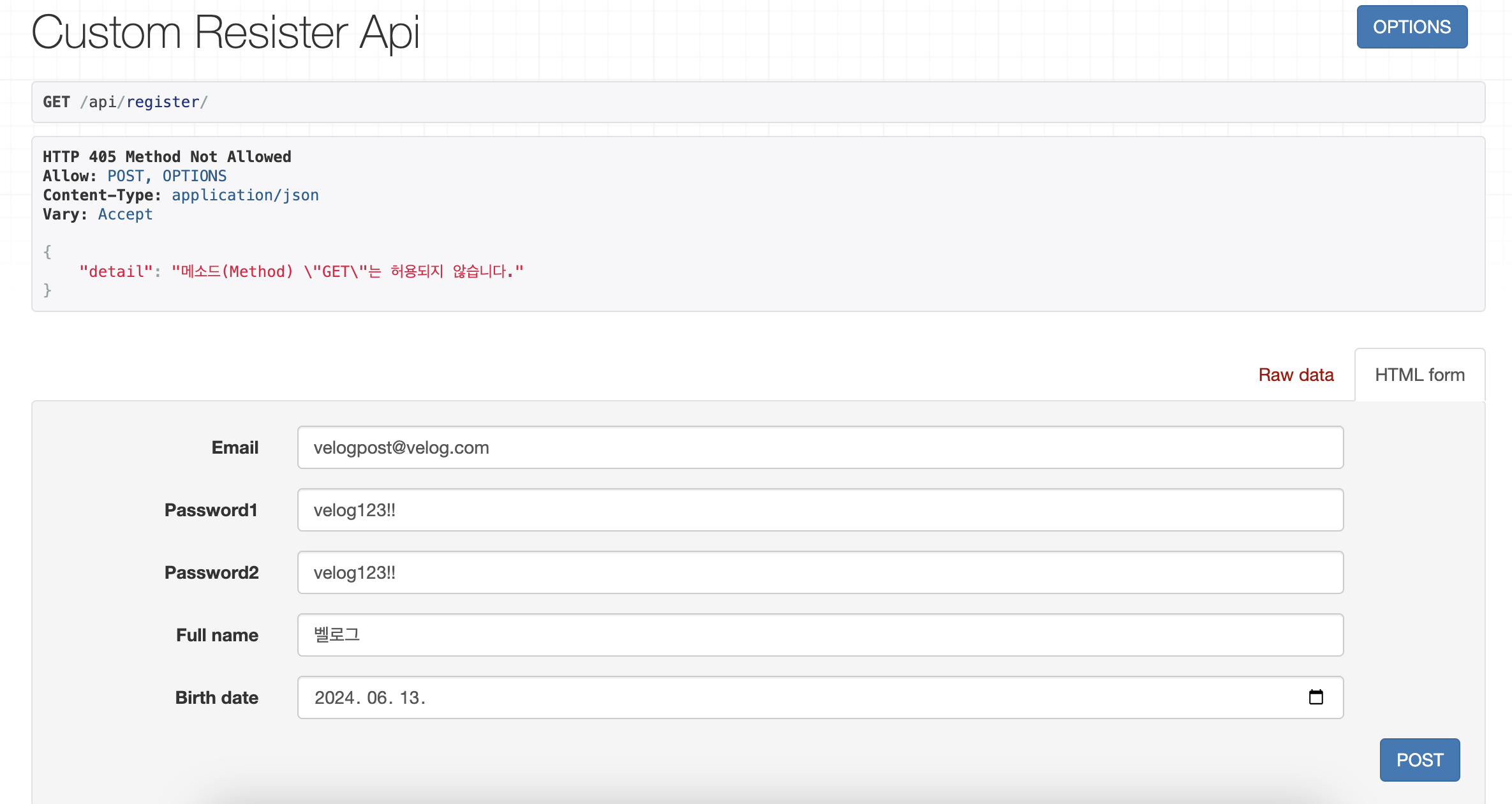This screenshot has width=1512, height=804.
Task: Click the year in Birth date field
Action: (334, 697)
